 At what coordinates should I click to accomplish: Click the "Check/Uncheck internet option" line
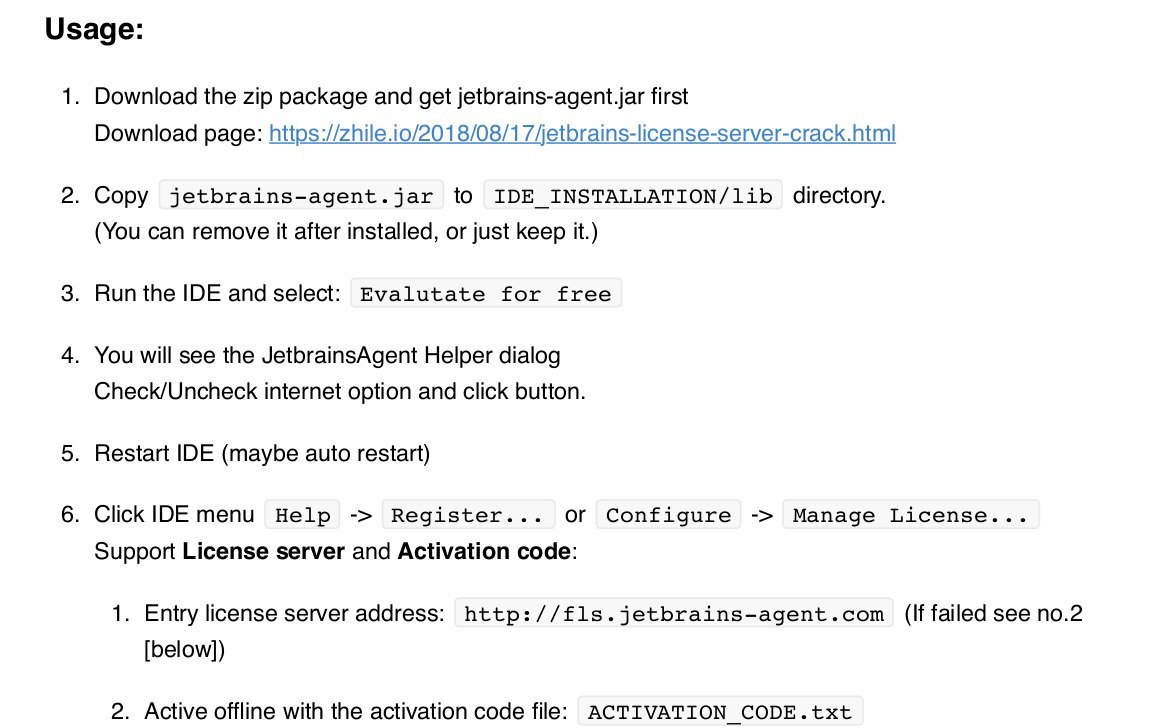point(340,391)
